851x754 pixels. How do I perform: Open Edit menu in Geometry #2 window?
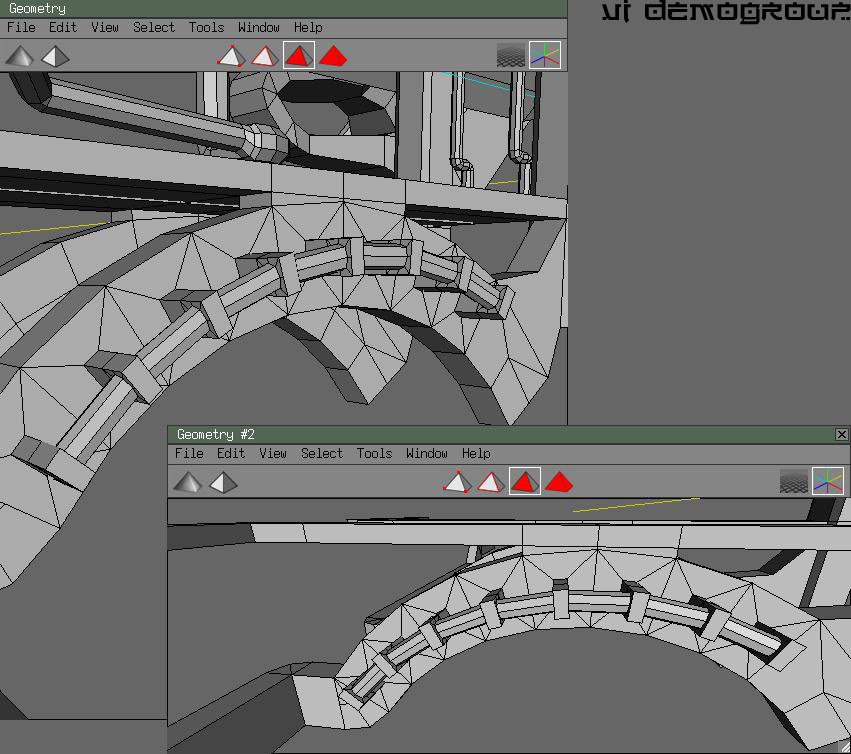pos(231,453)
